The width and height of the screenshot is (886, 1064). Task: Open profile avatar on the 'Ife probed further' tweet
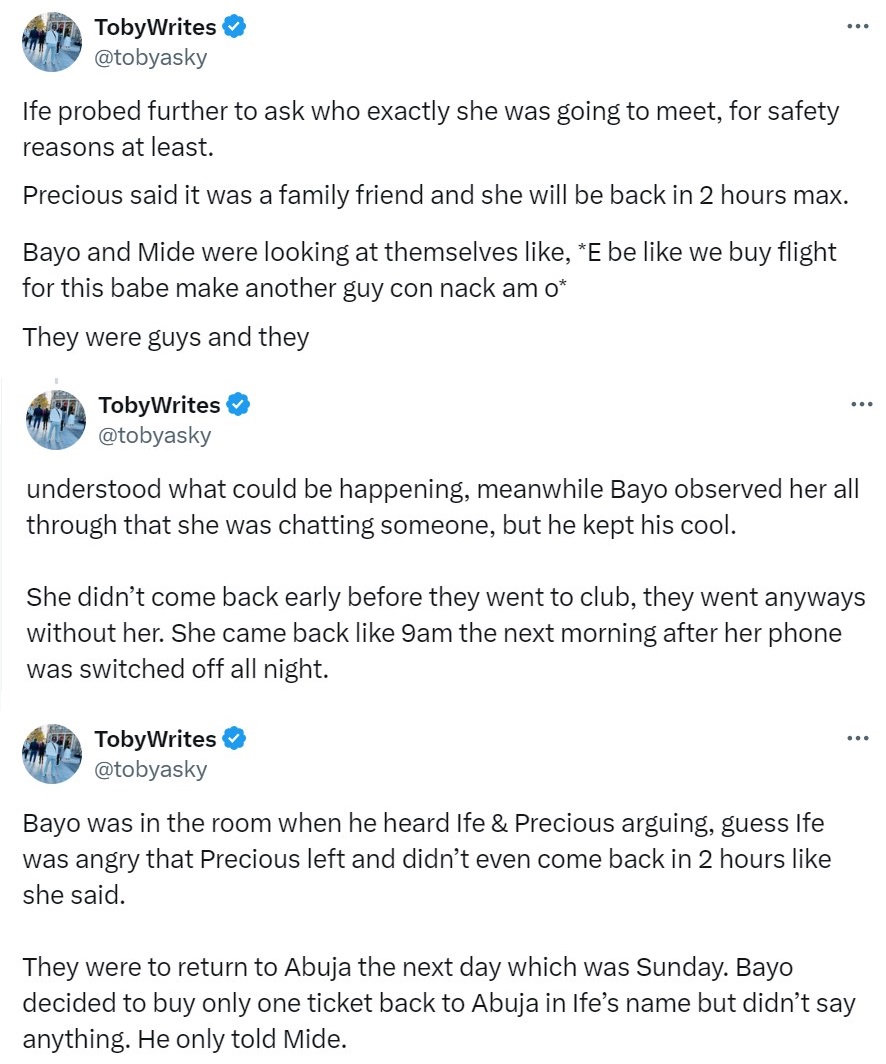pyautogui.click(x=52, y=42)
